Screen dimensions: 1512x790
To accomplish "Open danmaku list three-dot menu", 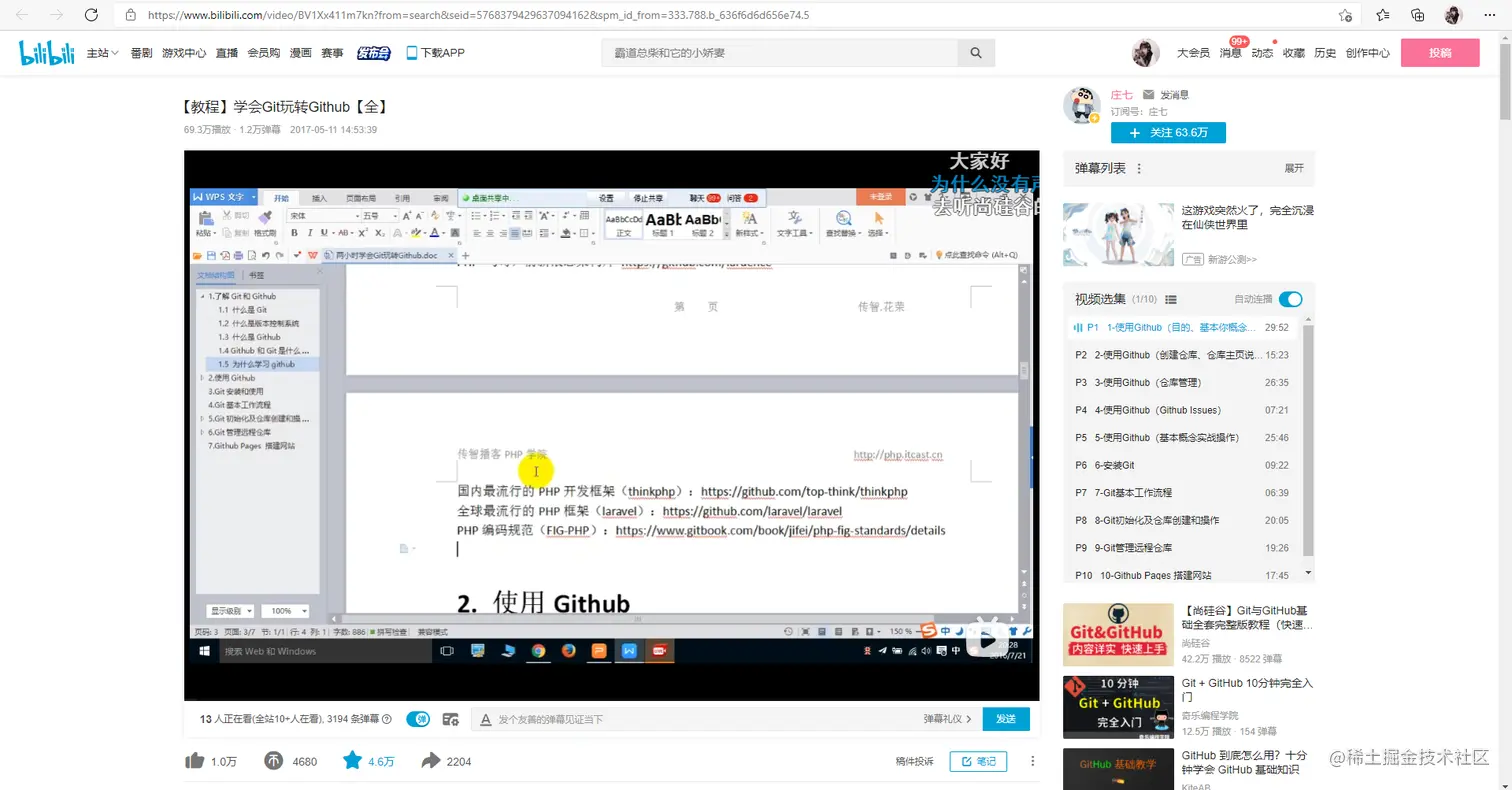I will [1139, 169].
